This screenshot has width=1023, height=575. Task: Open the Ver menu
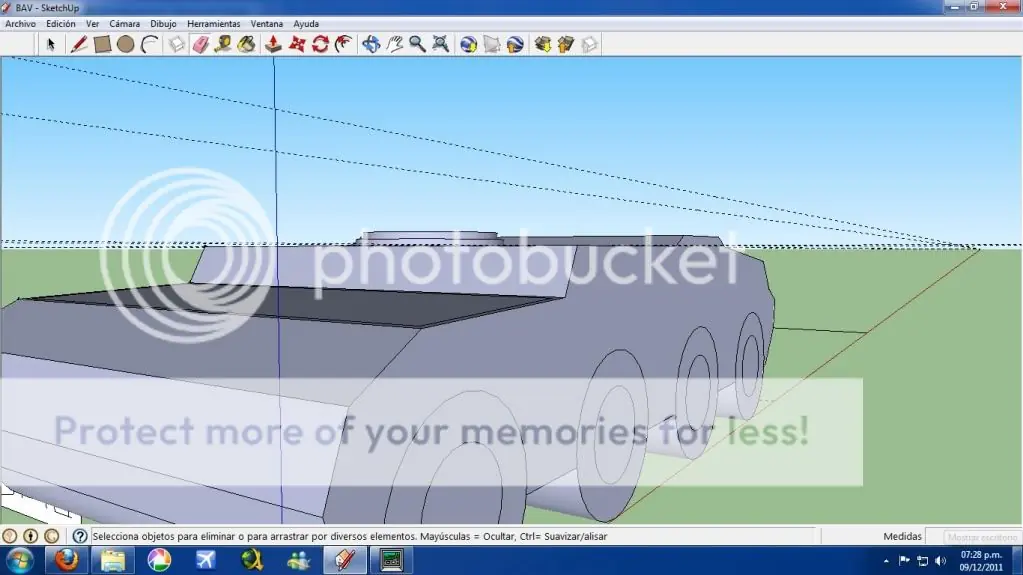click(93, 23)
